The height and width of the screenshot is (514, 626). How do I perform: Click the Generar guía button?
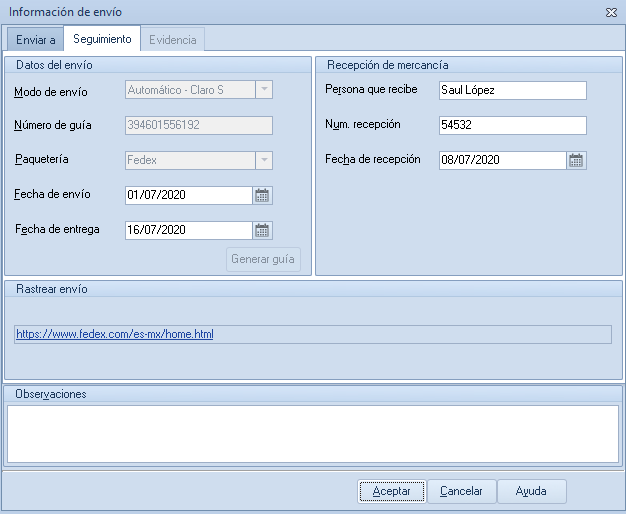[263, 259]
